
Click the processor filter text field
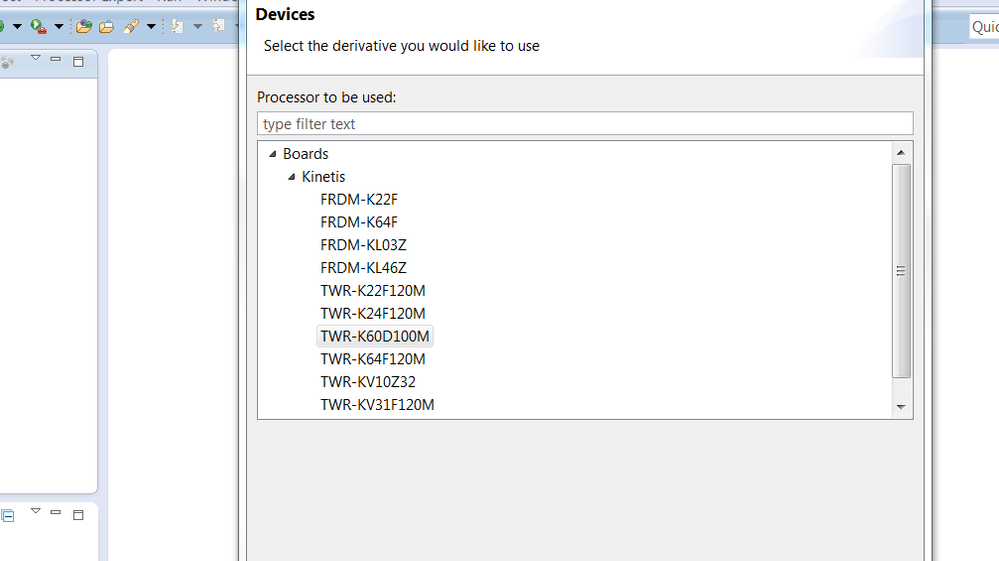click(x=585, y=124)
